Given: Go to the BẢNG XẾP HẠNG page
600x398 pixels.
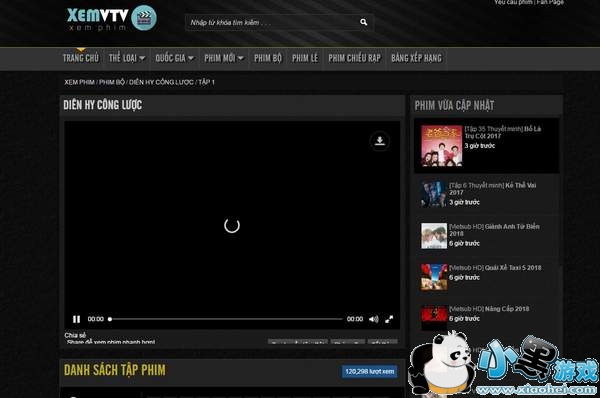Looking at the screenshot, I should click(x=416, y=58).
